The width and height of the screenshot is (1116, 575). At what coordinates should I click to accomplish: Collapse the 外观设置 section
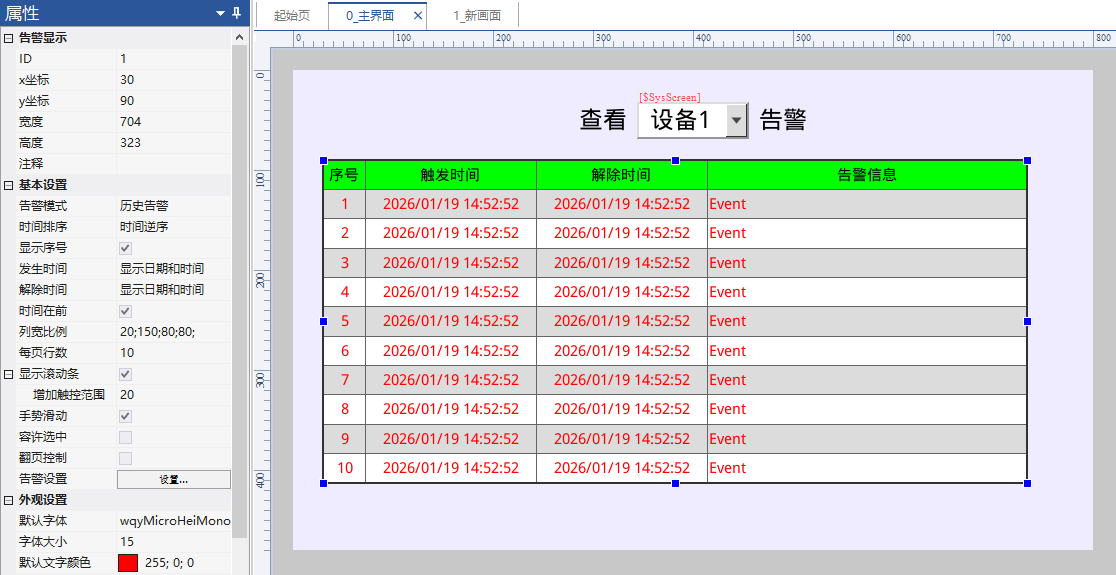tap(8, 500)
